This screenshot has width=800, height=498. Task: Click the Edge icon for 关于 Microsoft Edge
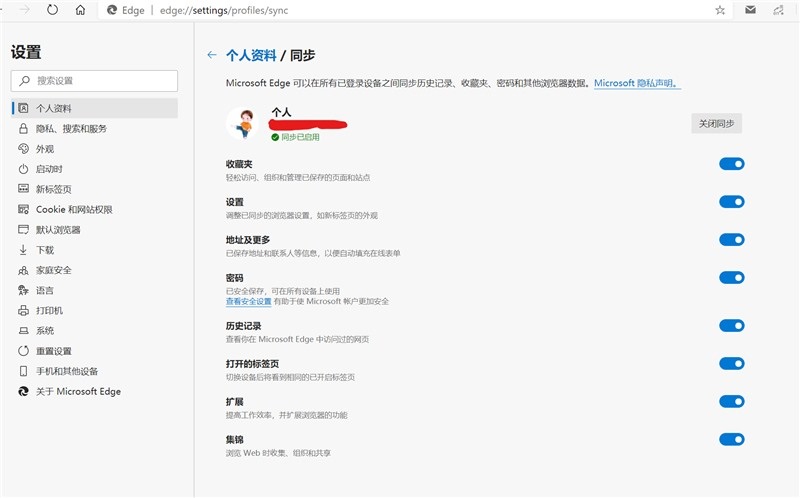(23, 391)
